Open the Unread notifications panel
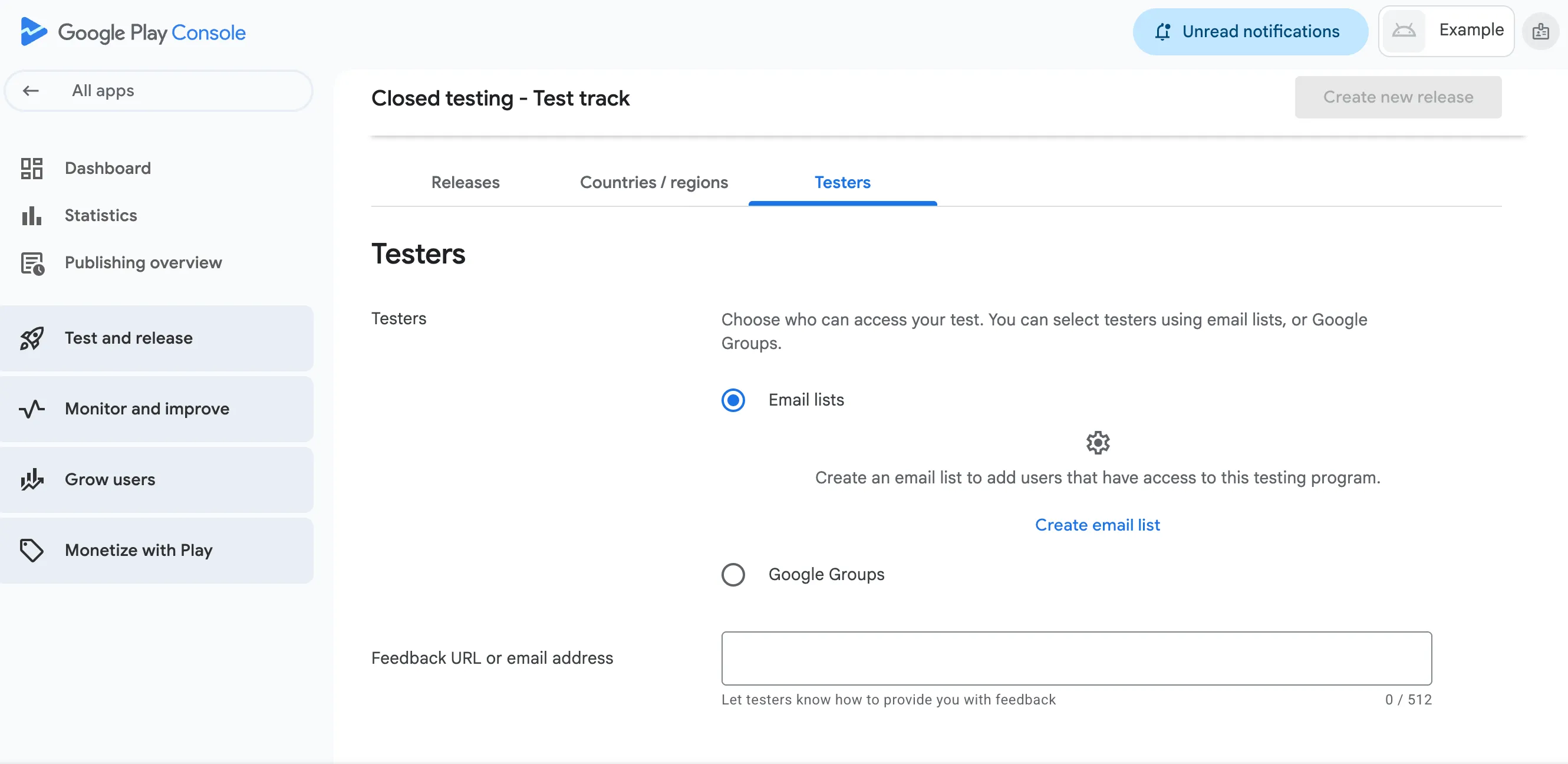1568x764 pixels. tap(1249, 31)
